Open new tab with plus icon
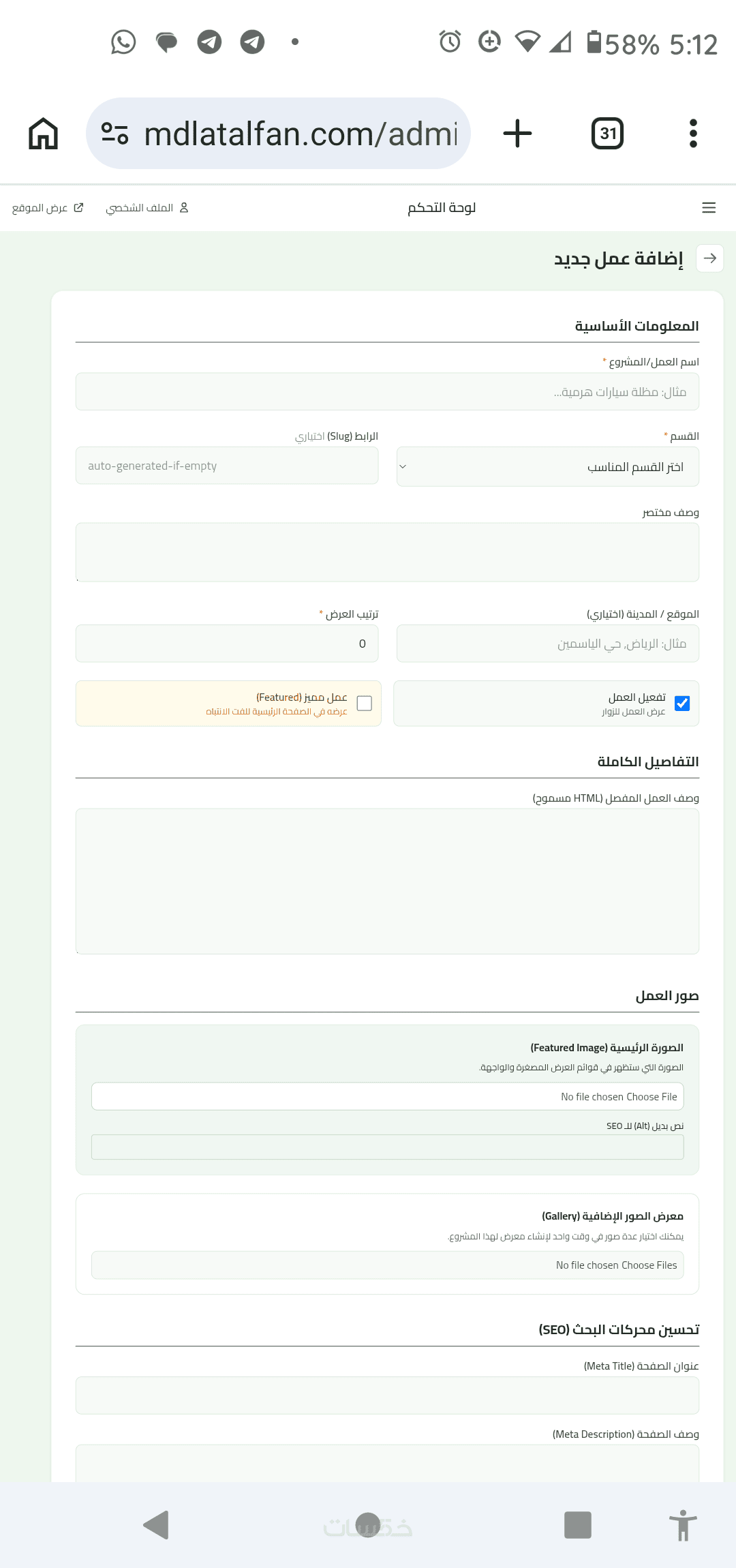 [x=517, y=134]
